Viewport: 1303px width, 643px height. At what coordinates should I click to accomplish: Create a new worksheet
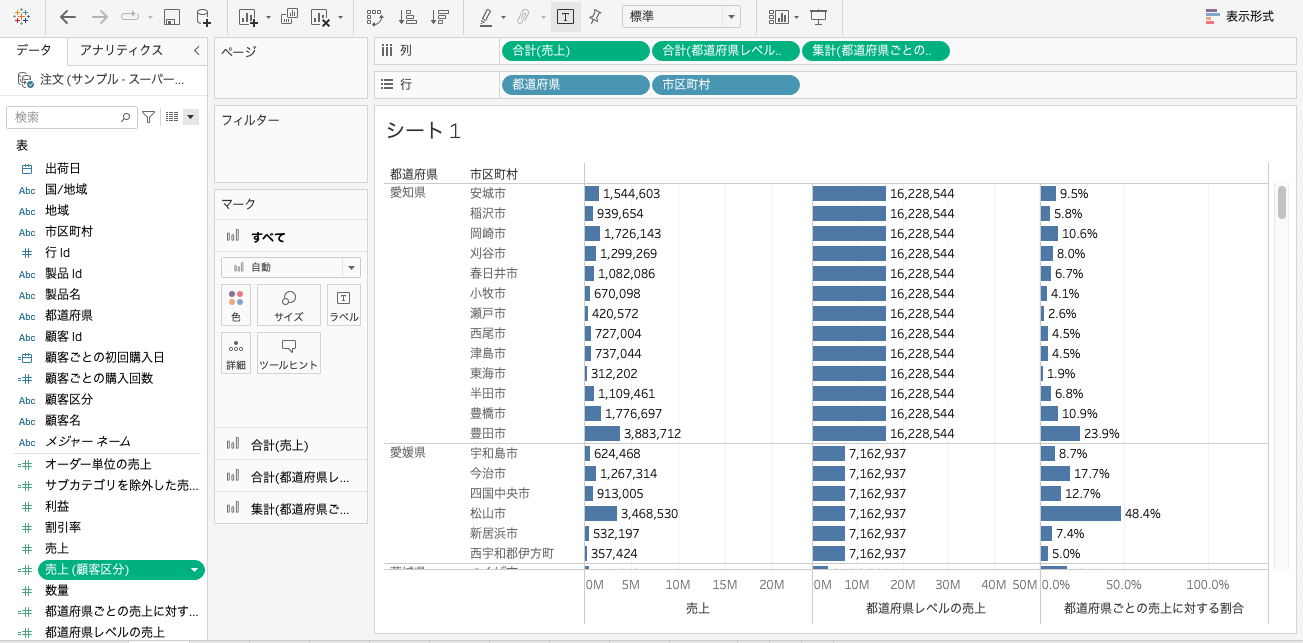[245, 16]
